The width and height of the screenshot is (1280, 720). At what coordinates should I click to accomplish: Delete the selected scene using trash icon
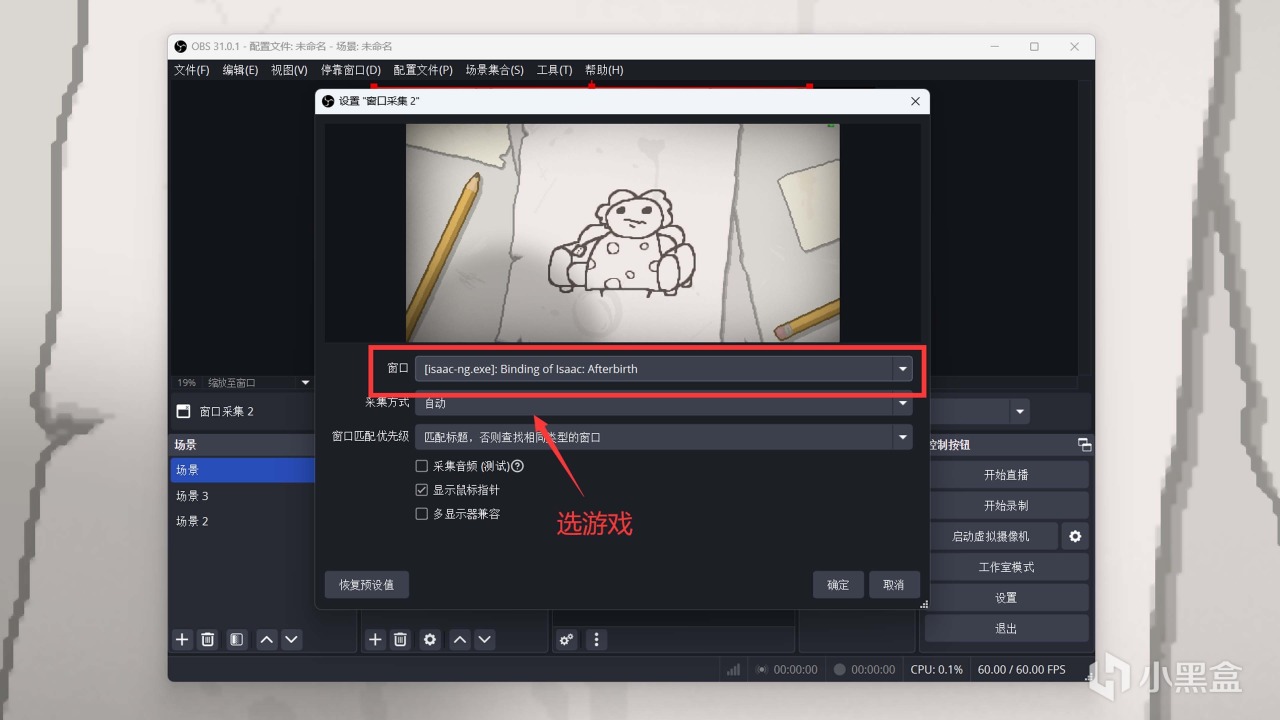(208, 639)
